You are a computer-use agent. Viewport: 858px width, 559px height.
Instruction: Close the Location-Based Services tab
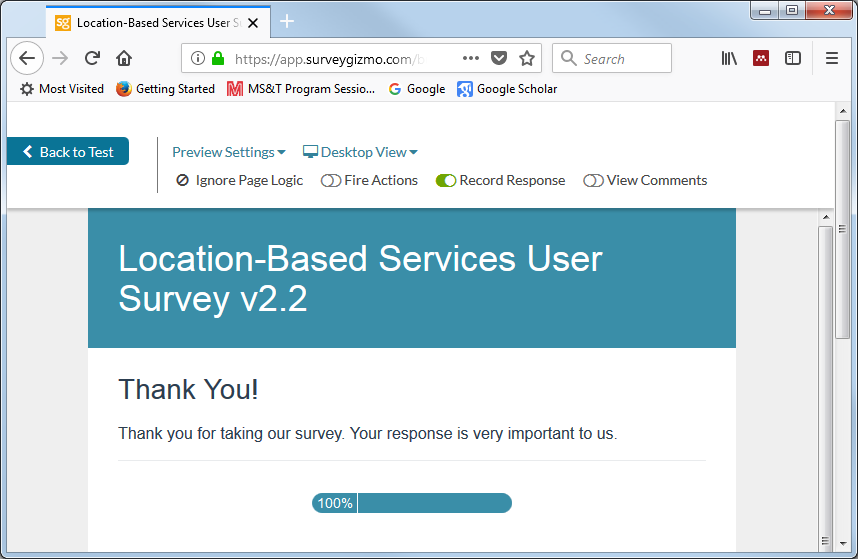(253, 23)
